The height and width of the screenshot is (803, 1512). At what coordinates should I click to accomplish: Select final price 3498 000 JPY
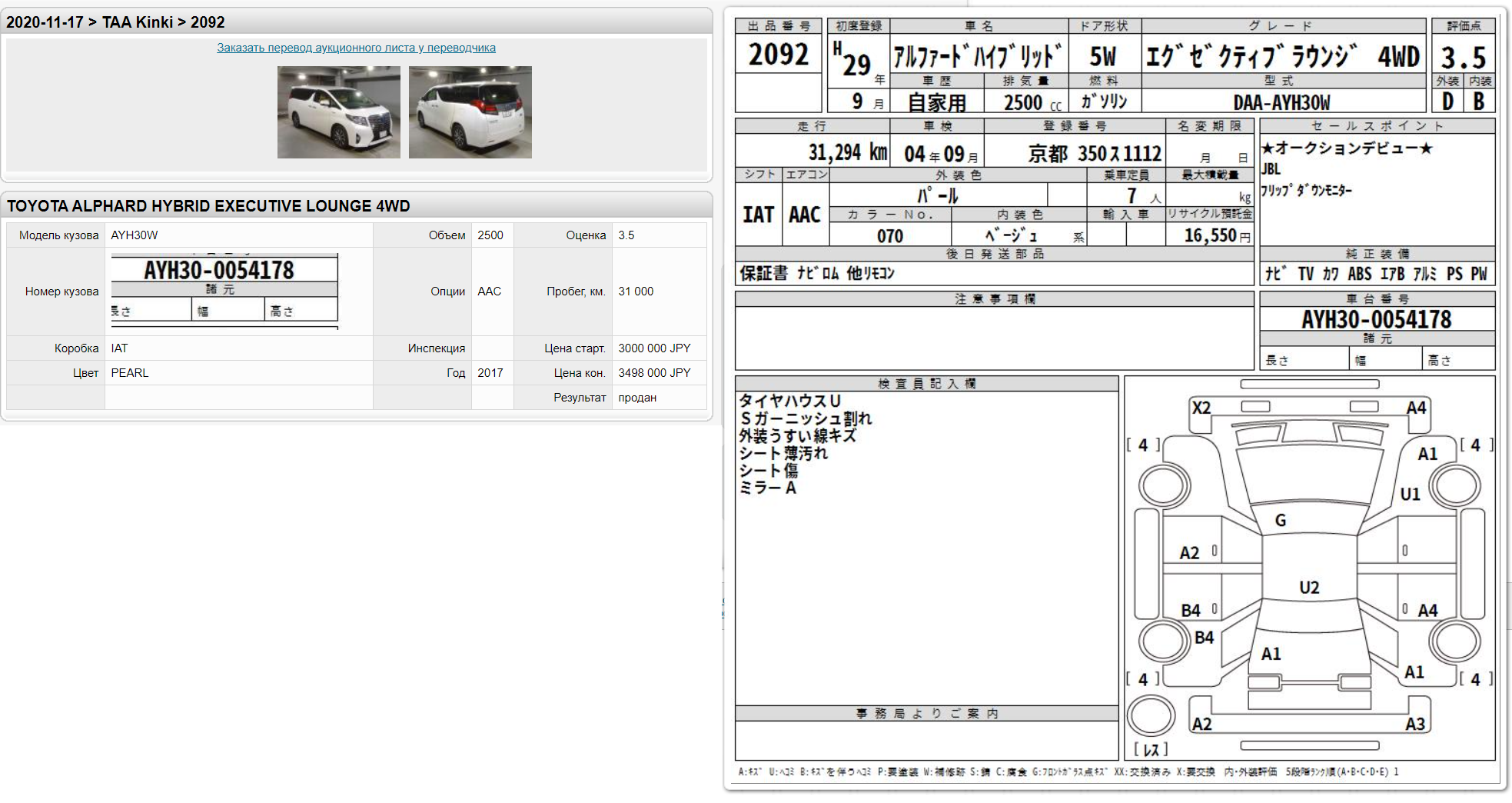654,373
